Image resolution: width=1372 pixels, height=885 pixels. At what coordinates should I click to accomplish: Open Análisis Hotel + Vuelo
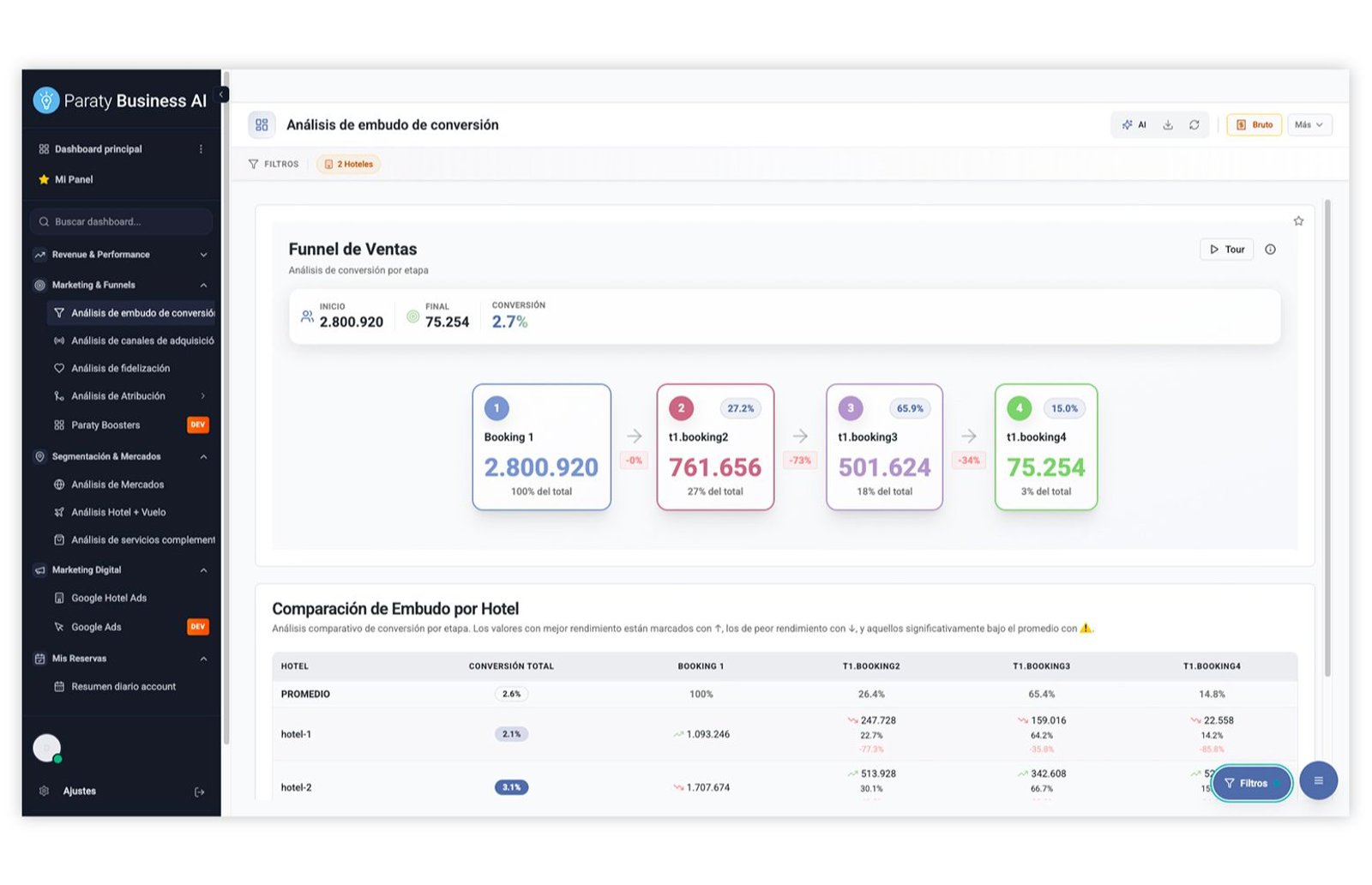point(110,512)
